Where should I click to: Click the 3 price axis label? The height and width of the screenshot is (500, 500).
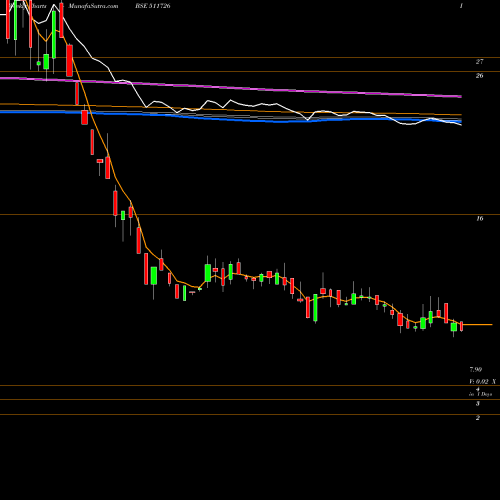(478, 404)
